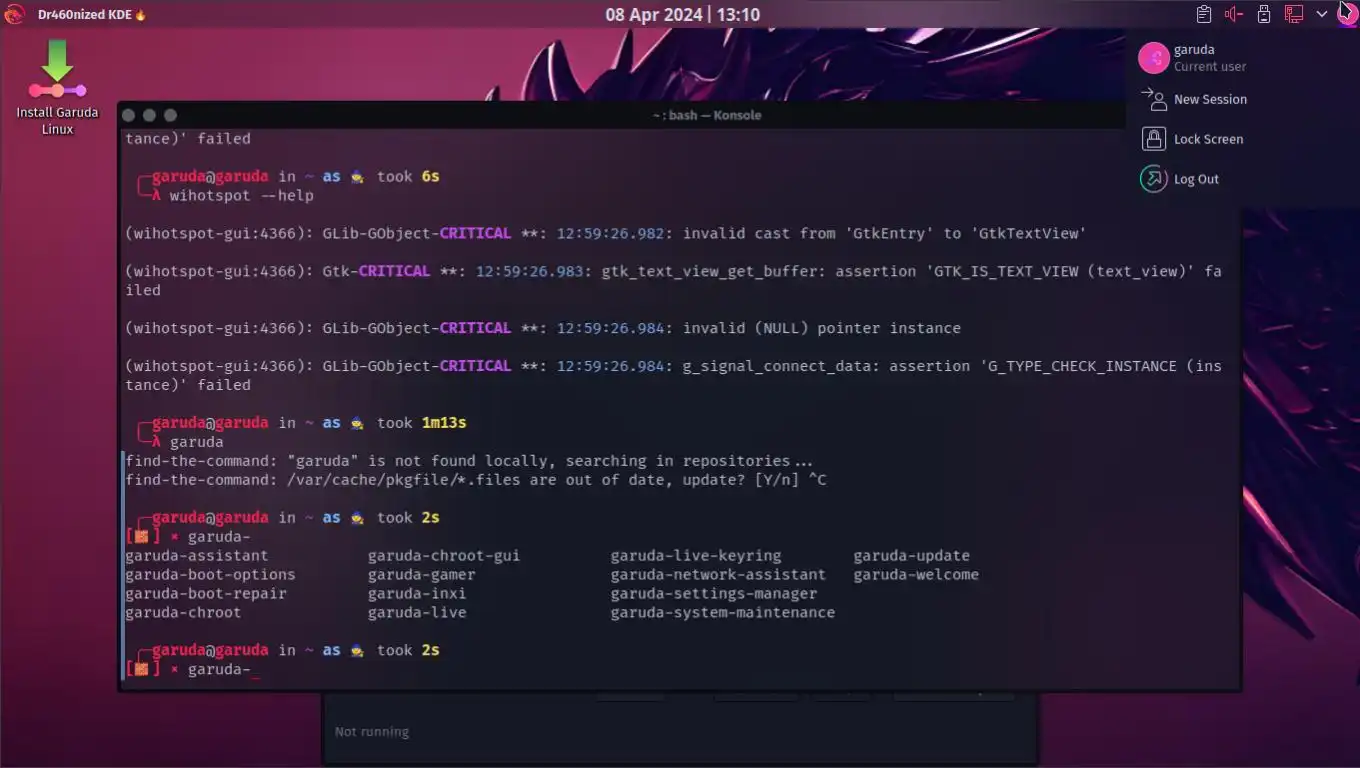This screenshot has height=768, width=1360.
Task: Click the garuda-inxi completion
Action: [x=417, y=594]
